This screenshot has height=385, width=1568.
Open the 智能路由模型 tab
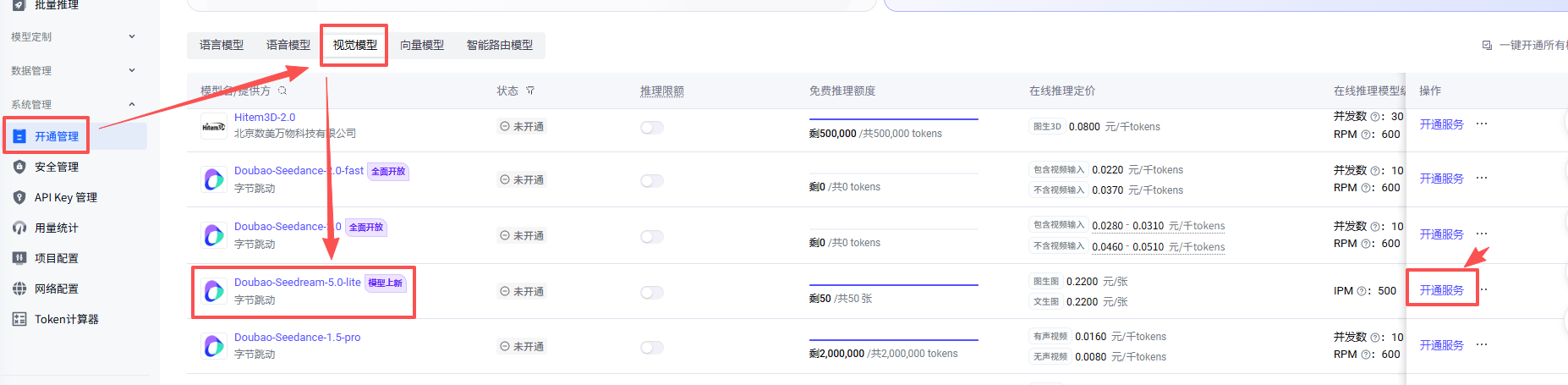click(x=500, y=45)
